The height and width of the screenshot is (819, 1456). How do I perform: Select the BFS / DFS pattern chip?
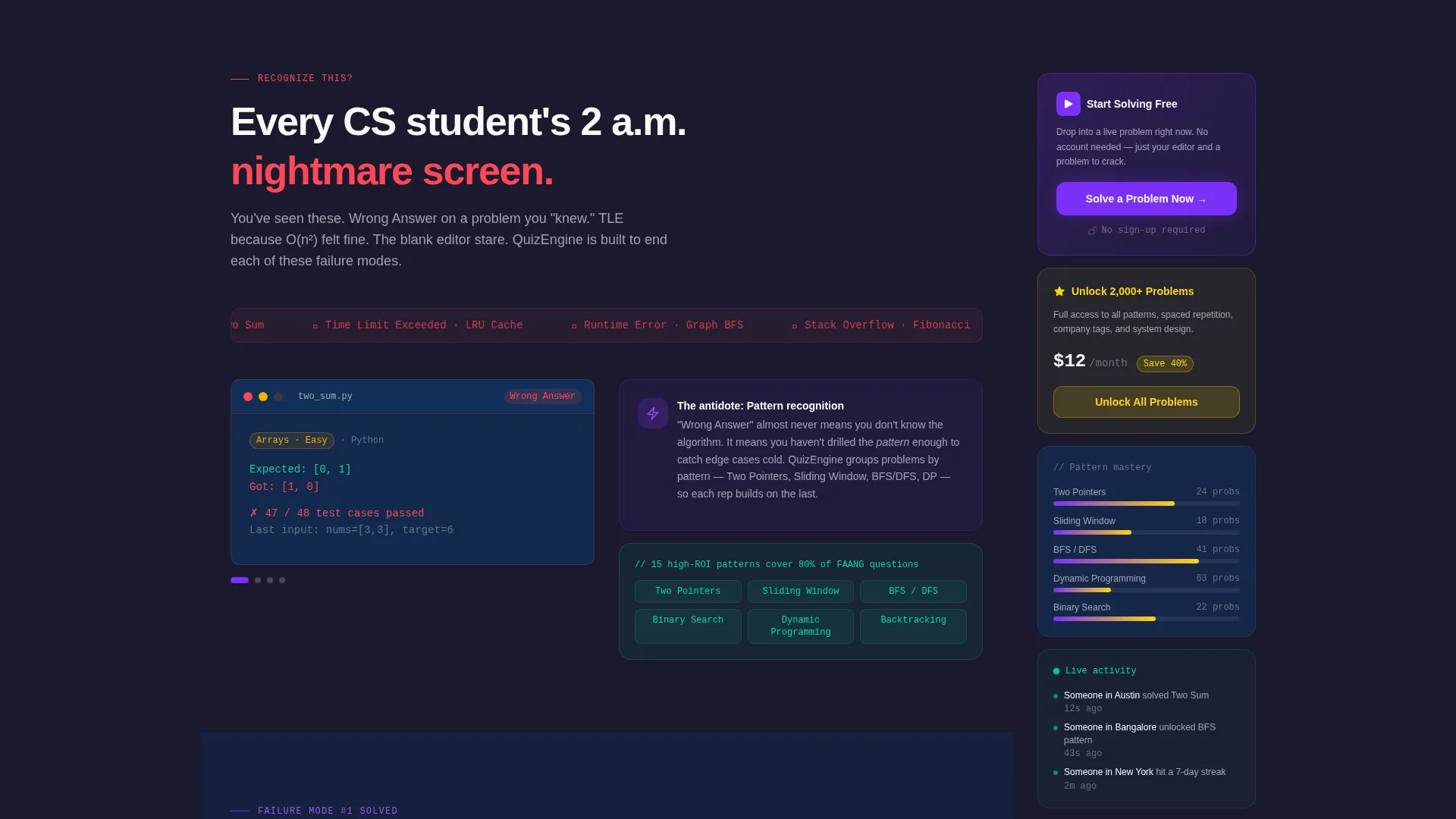(913, 591)
